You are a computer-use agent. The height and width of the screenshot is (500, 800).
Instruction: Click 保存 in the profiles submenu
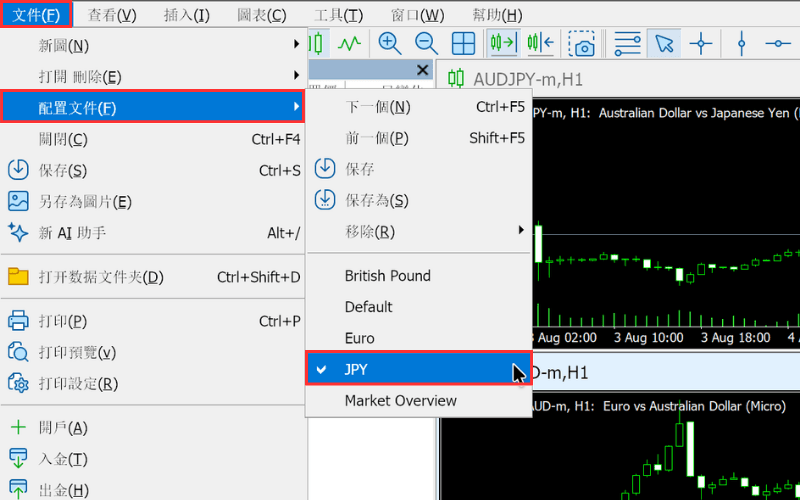[x=418, y=169]
